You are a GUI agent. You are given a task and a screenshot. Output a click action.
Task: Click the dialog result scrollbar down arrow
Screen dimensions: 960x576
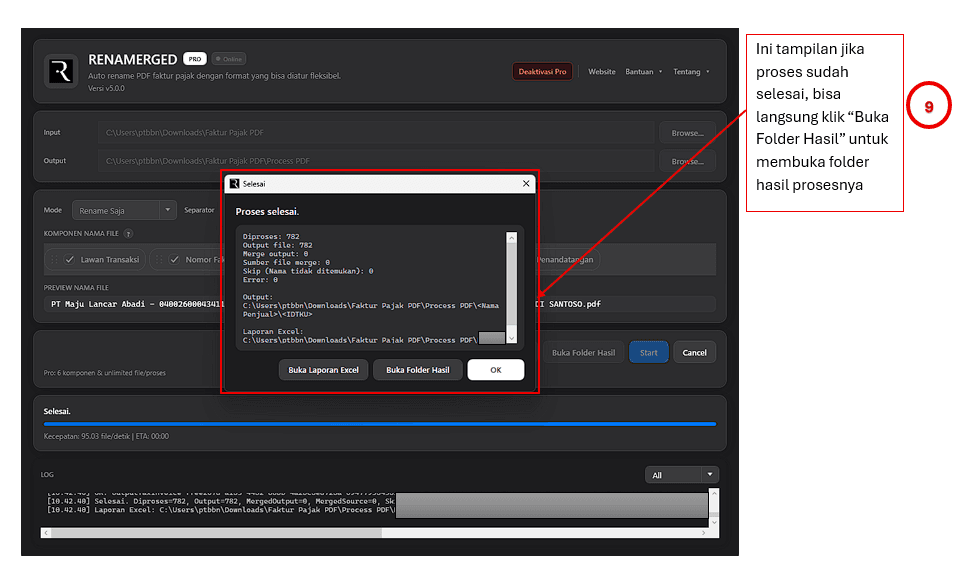pos(512,338)
